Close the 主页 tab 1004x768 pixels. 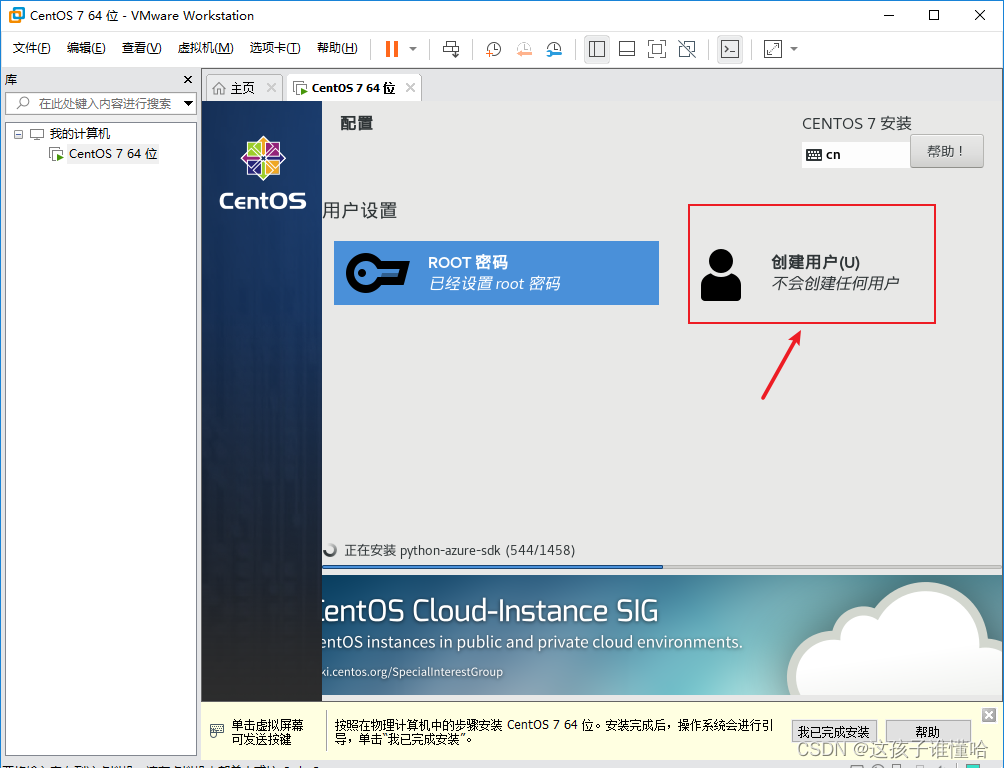tap(271, 88)
